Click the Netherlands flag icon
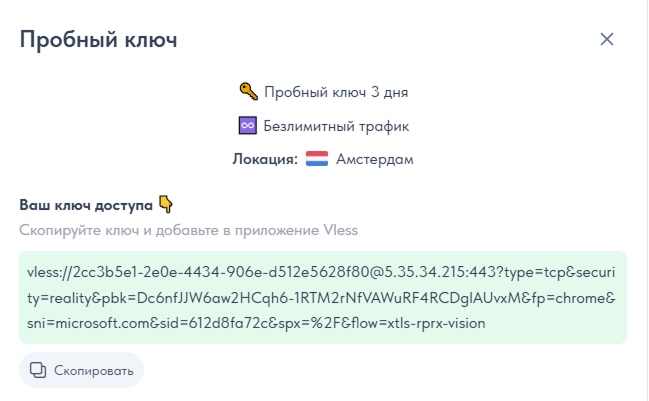The image size is (649, 401). (x=317, y=159)
